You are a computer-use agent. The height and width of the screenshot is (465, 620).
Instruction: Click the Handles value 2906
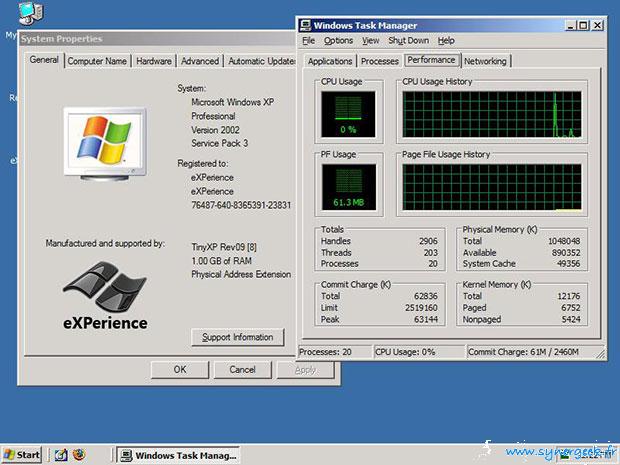click(x=428, y=241)
